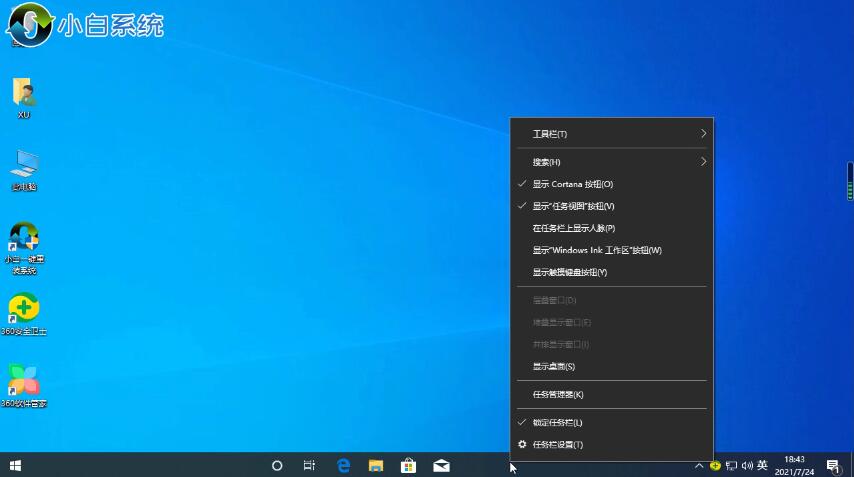Screen dimensions: 854x477
Task: Select 显示桌面 in the context menu
Action: point(553,366)
